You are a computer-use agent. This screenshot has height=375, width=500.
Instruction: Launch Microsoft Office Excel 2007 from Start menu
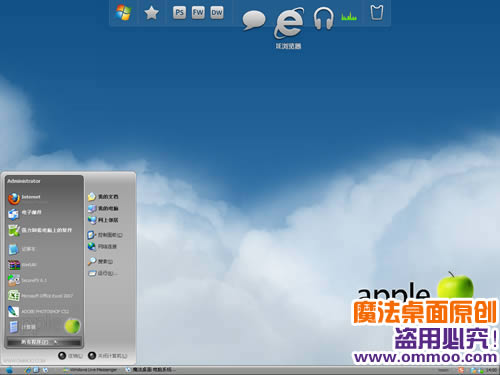(x=40, y=296)
